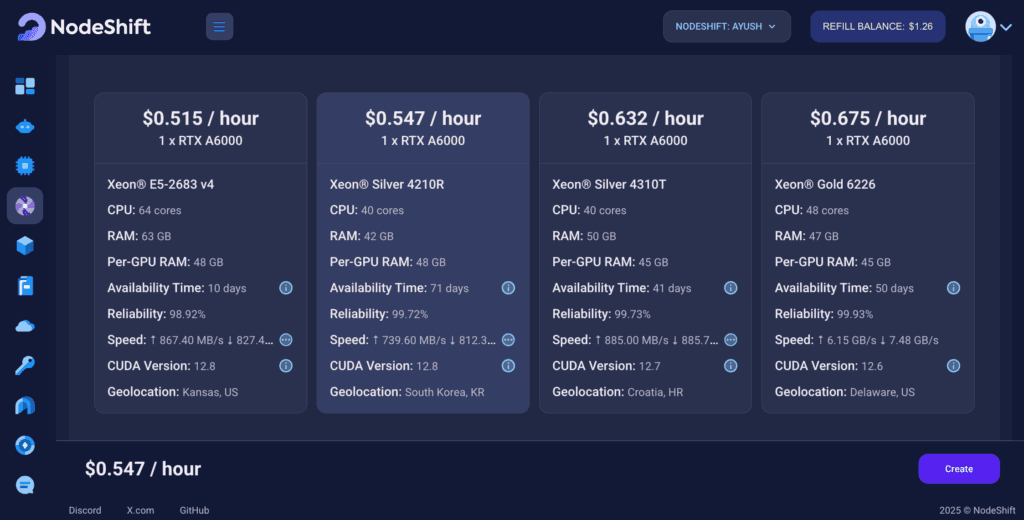Click Geolocation: Croatia, HR text
1024x520 pixels.
coord(620,392)
